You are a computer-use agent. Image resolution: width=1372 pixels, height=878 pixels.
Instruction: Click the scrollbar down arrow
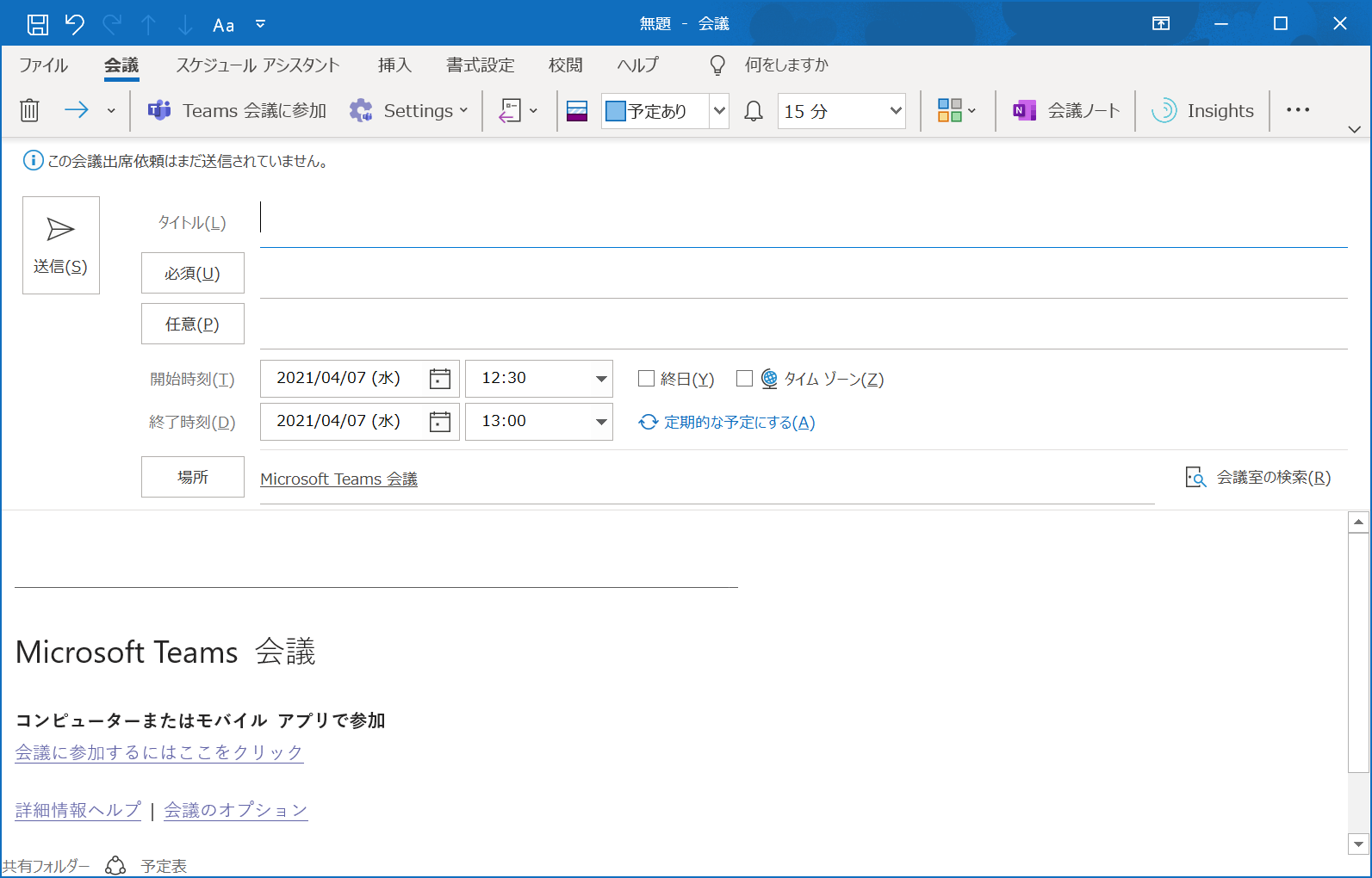1358,844
